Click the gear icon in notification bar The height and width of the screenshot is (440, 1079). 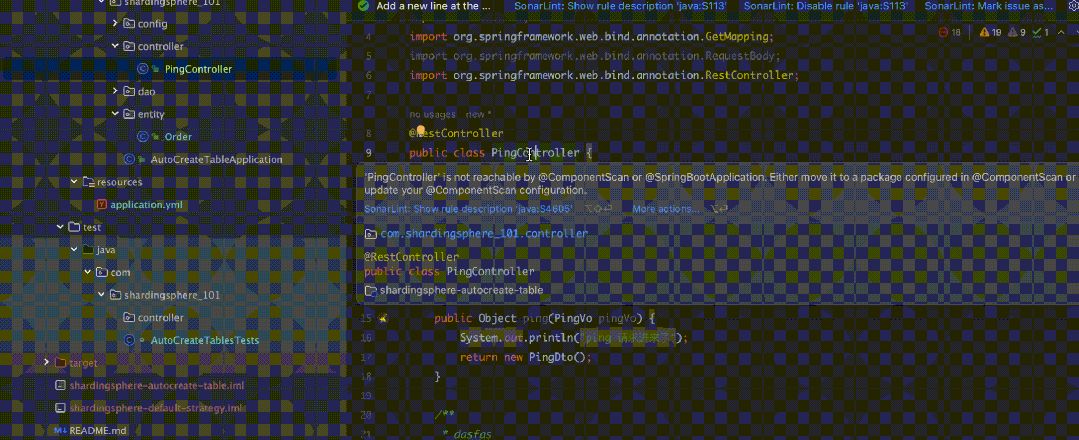coord(1067,6)
